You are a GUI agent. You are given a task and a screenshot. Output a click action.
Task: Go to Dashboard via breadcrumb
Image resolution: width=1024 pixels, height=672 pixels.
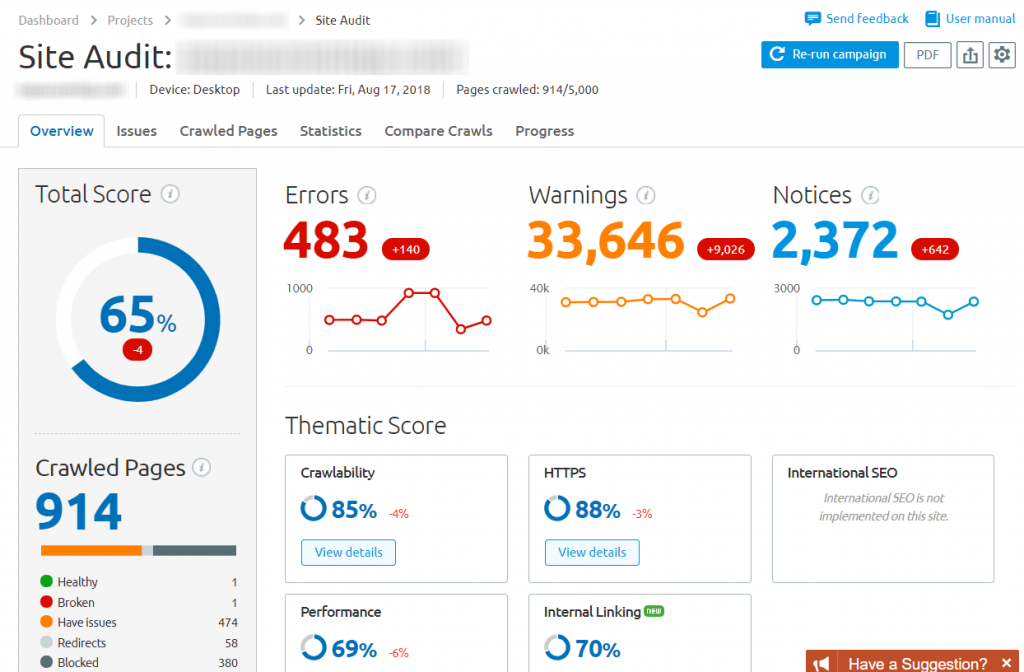point(48,19)
